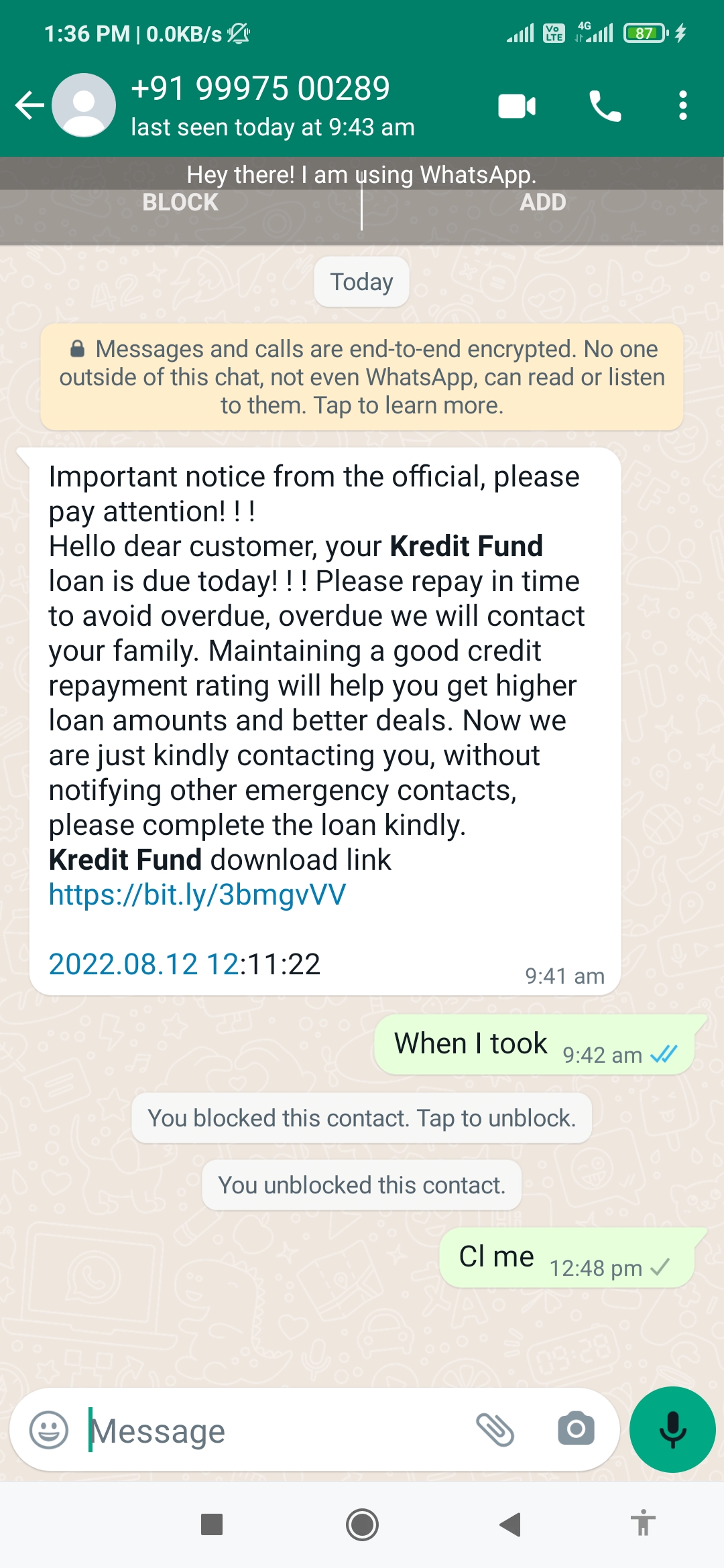
Task: Tap the accessibility shortcut icon
Action: 643,1524
